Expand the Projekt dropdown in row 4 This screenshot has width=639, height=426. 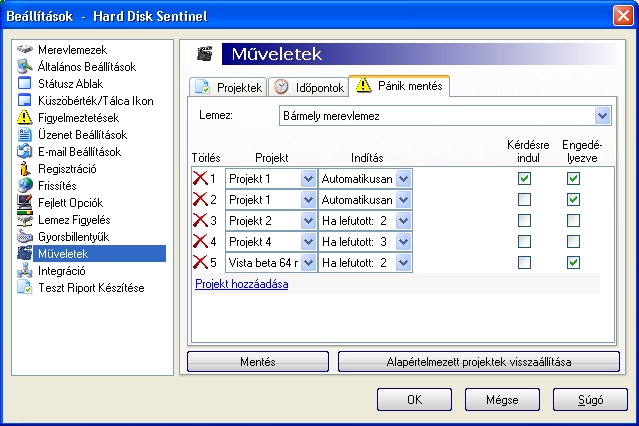coord(308,241)
